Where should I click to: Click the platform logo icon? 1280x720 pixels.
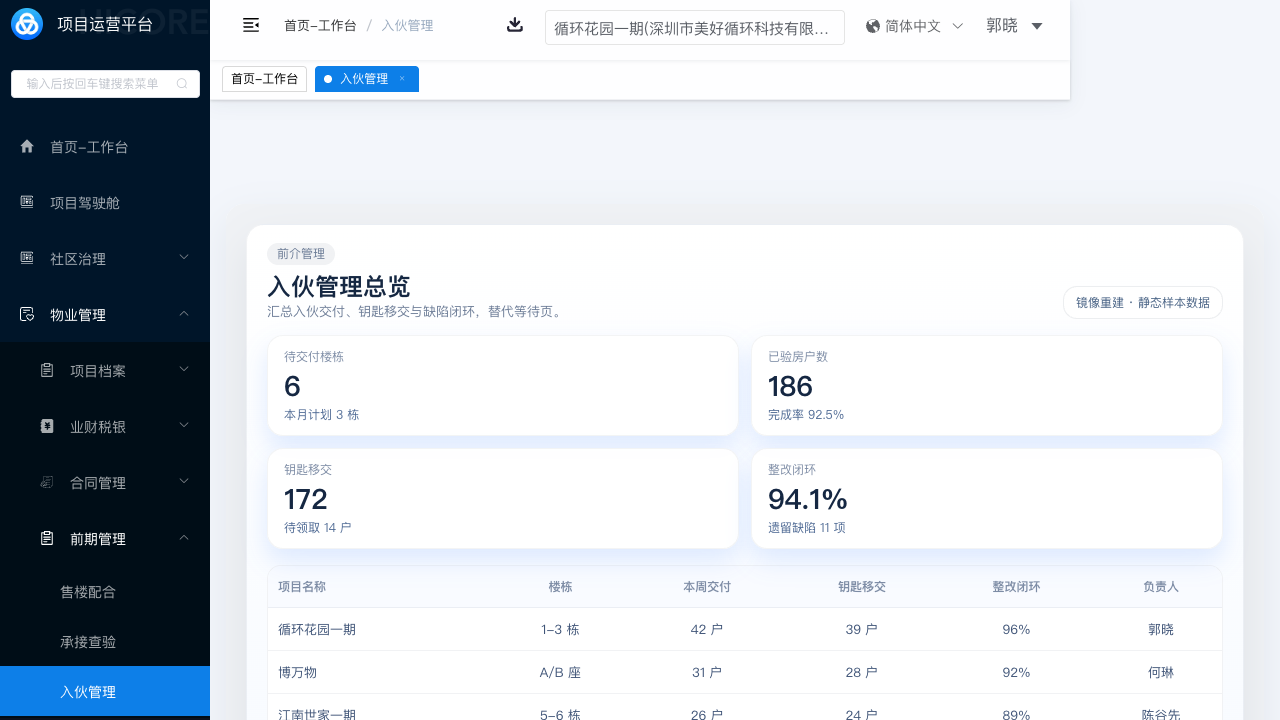click(x=27, y=24)
